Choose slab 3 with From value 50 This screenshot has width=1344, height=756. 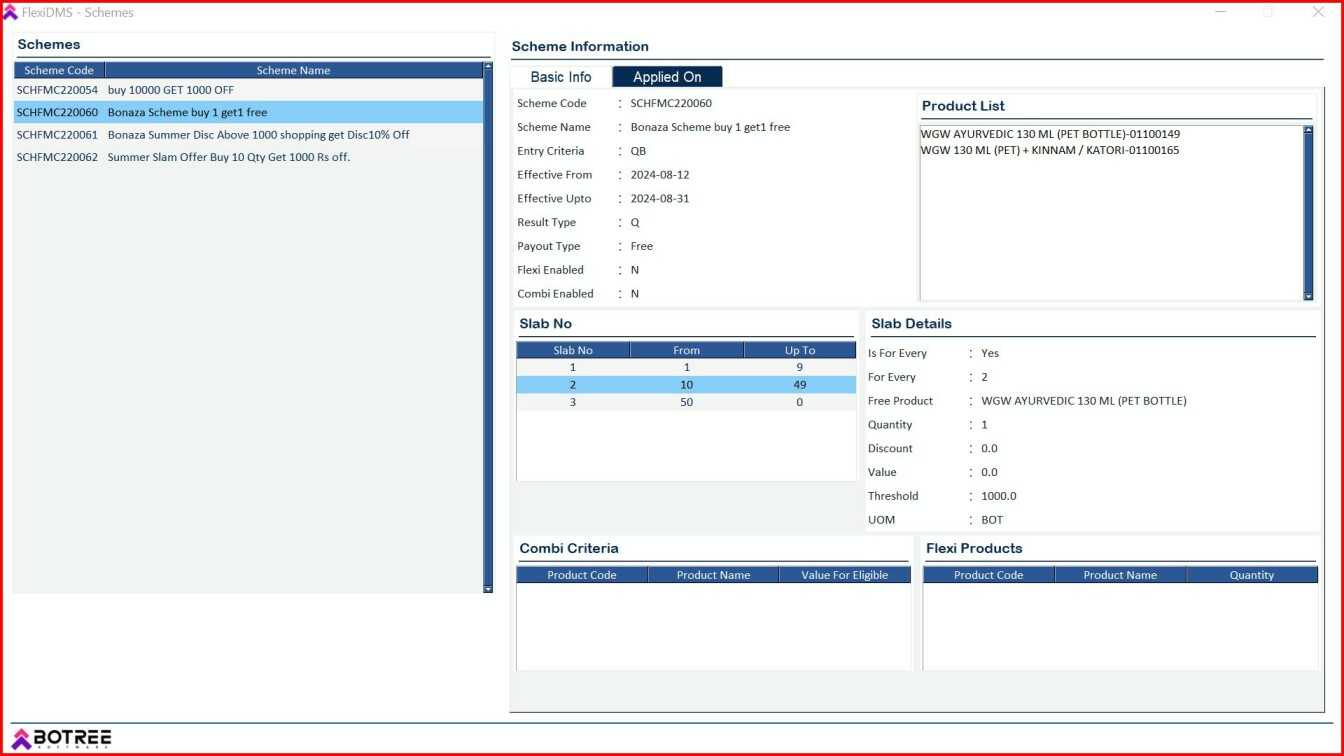[686, 401]
